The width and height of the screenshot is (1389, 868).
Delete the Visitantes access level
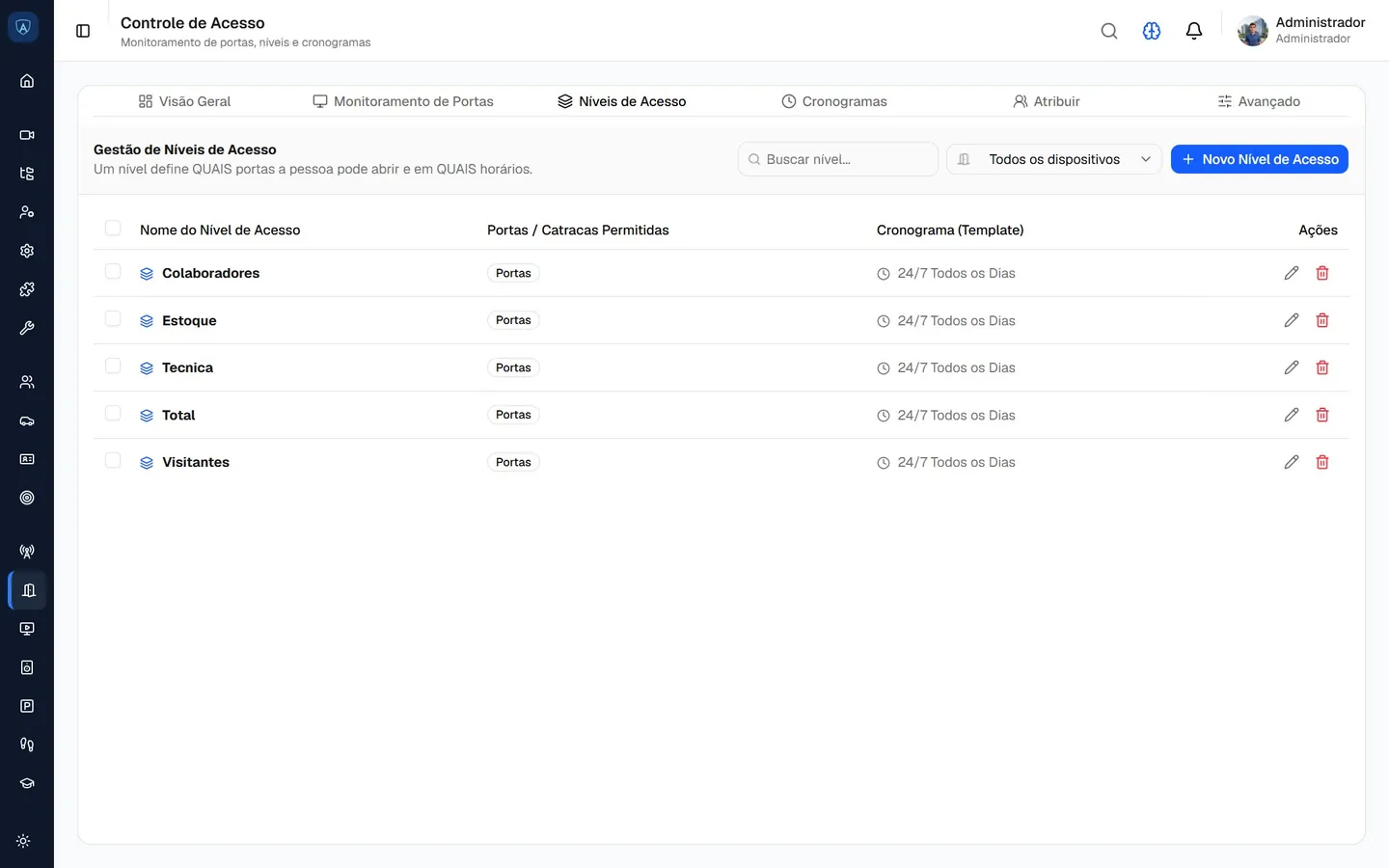[1322, 462]
